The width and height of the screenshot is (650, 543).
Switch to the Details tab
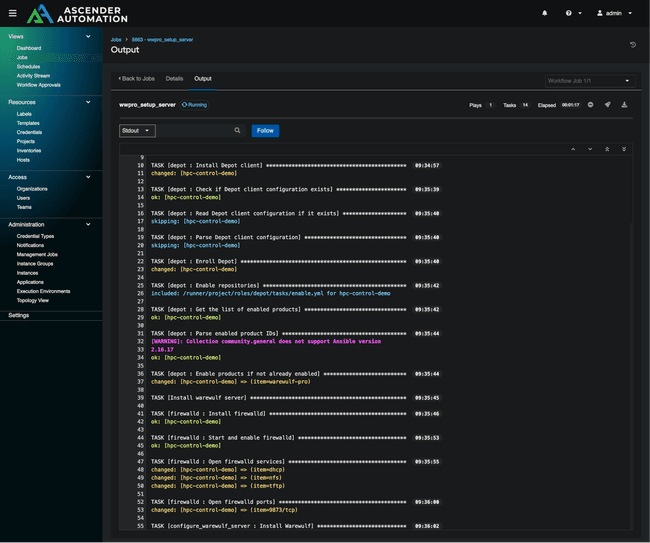(x=174, y=78)
